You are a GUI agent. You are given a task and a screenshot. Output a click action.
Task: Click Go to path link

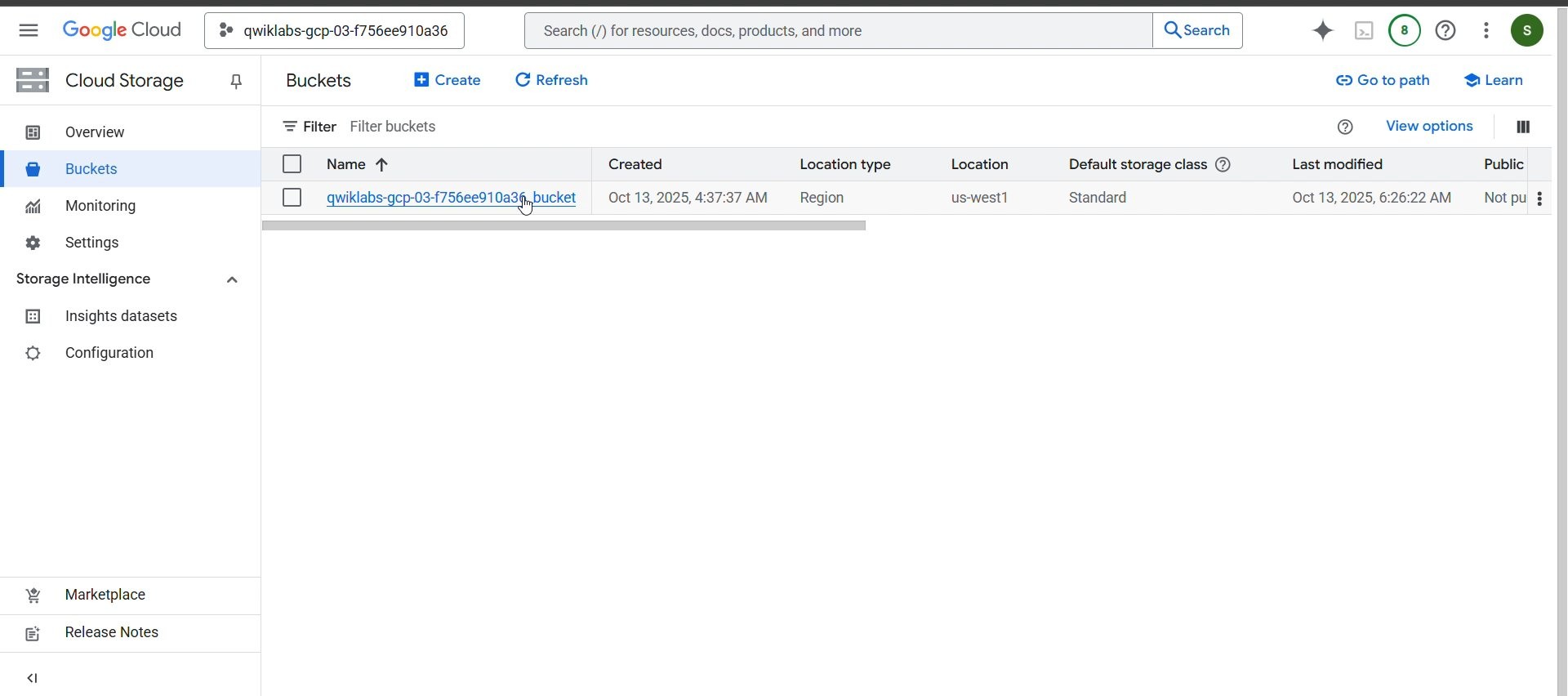(1383, 80)
